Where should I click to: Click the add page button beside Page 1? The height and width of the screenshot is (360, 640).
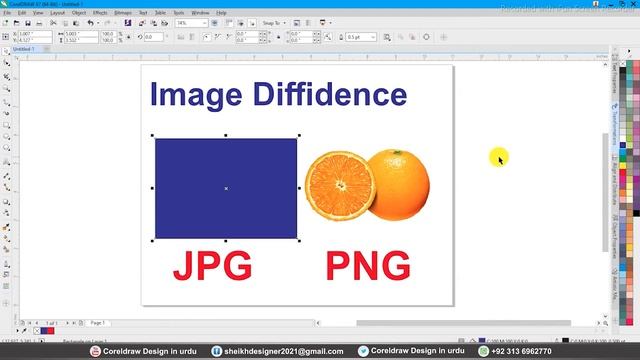(81, 323)
